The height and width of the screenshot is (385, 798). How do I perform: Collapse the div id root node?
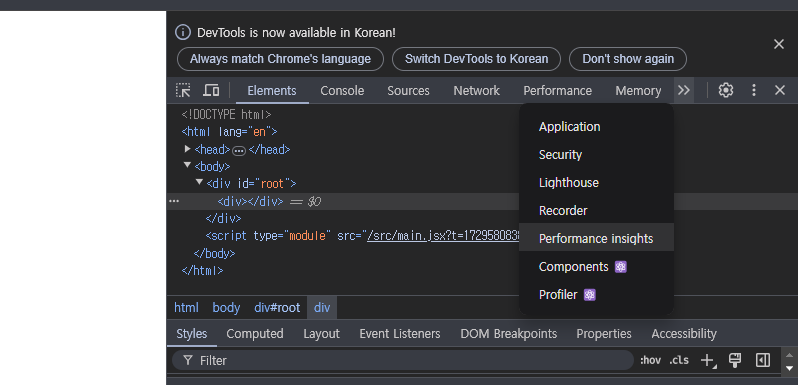(200, 182)
